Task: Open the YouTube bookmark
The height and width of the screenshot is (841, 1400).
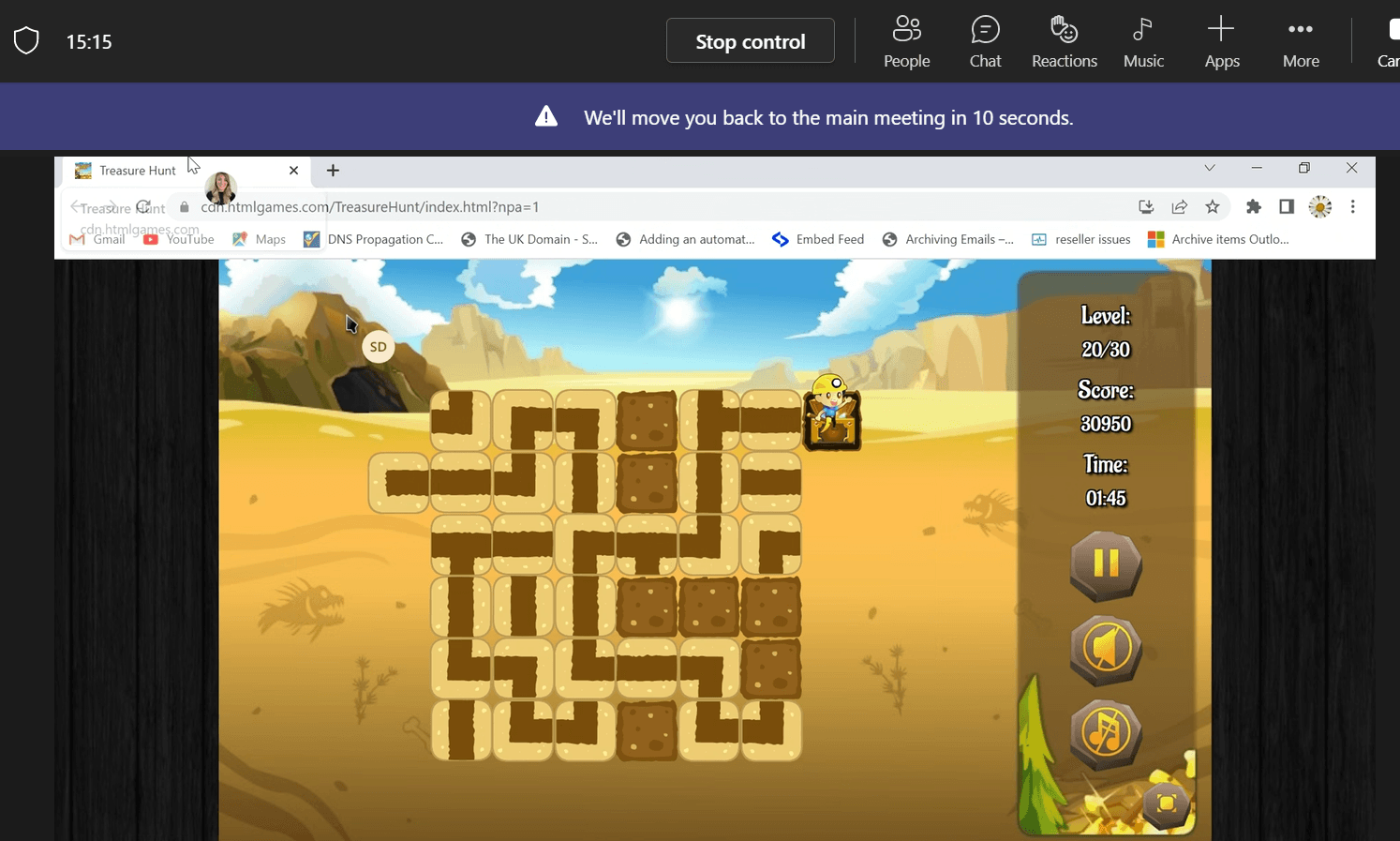Action: (179, 239)
